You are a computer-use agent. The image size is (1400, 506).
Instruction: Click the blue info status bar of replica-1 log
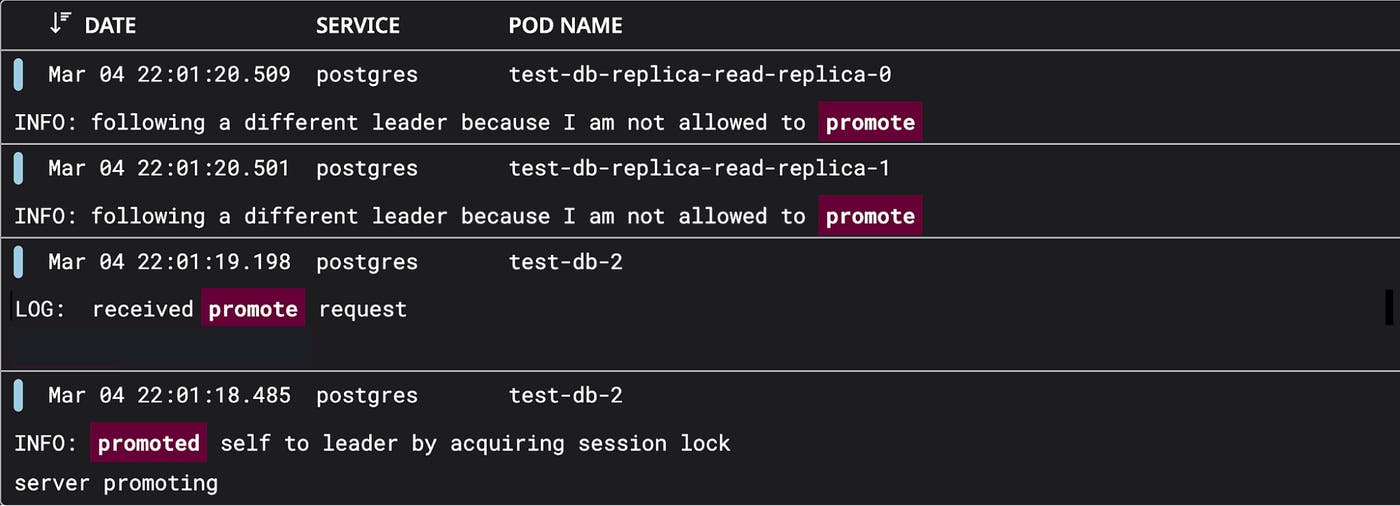[19, 169]
